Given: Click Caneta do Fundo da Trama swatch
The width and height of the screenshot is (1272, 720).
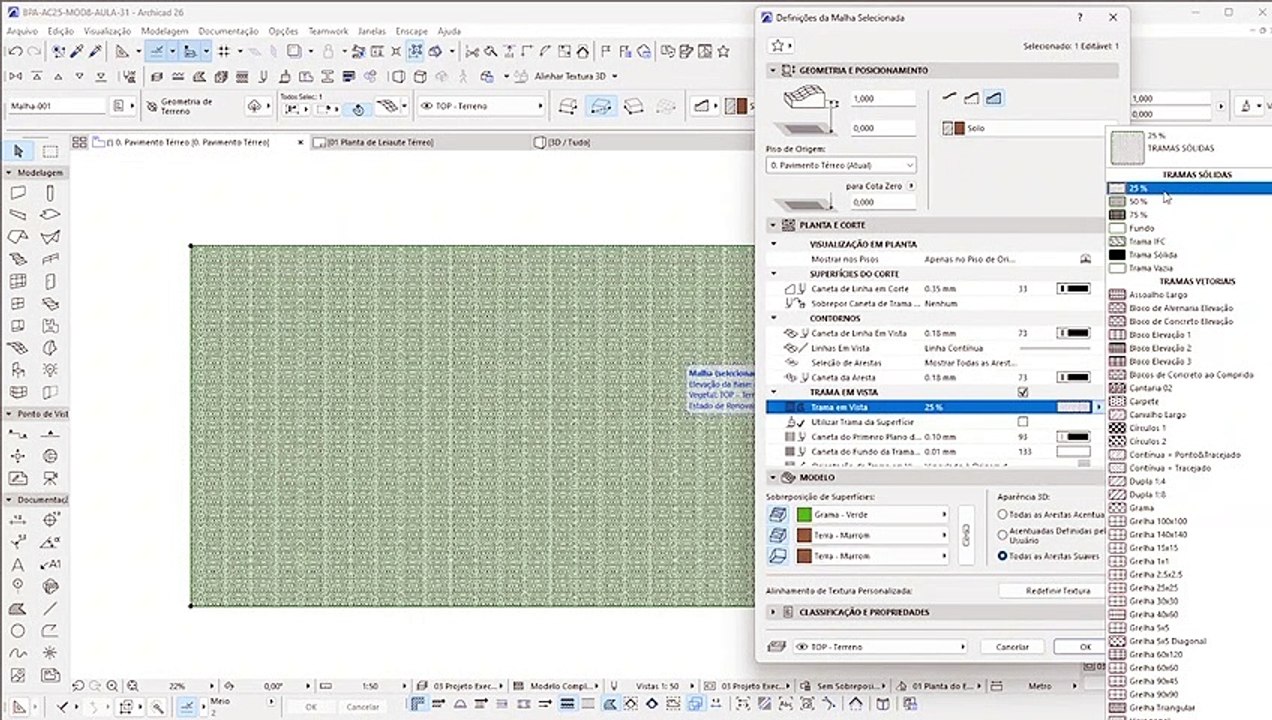Looking at the screenshot, I should click(x=1073, y=452).
